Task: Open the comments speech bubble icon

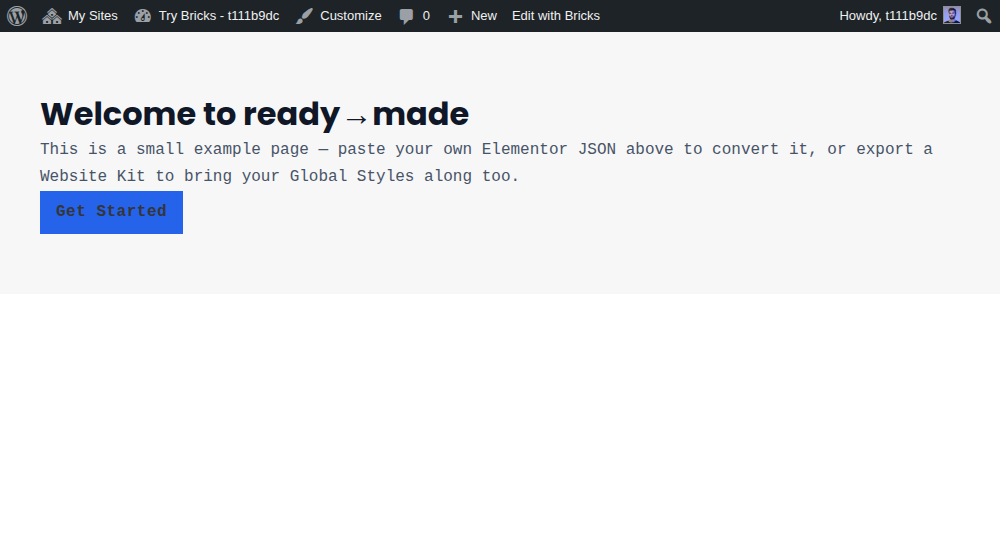Action: point(406,17)
